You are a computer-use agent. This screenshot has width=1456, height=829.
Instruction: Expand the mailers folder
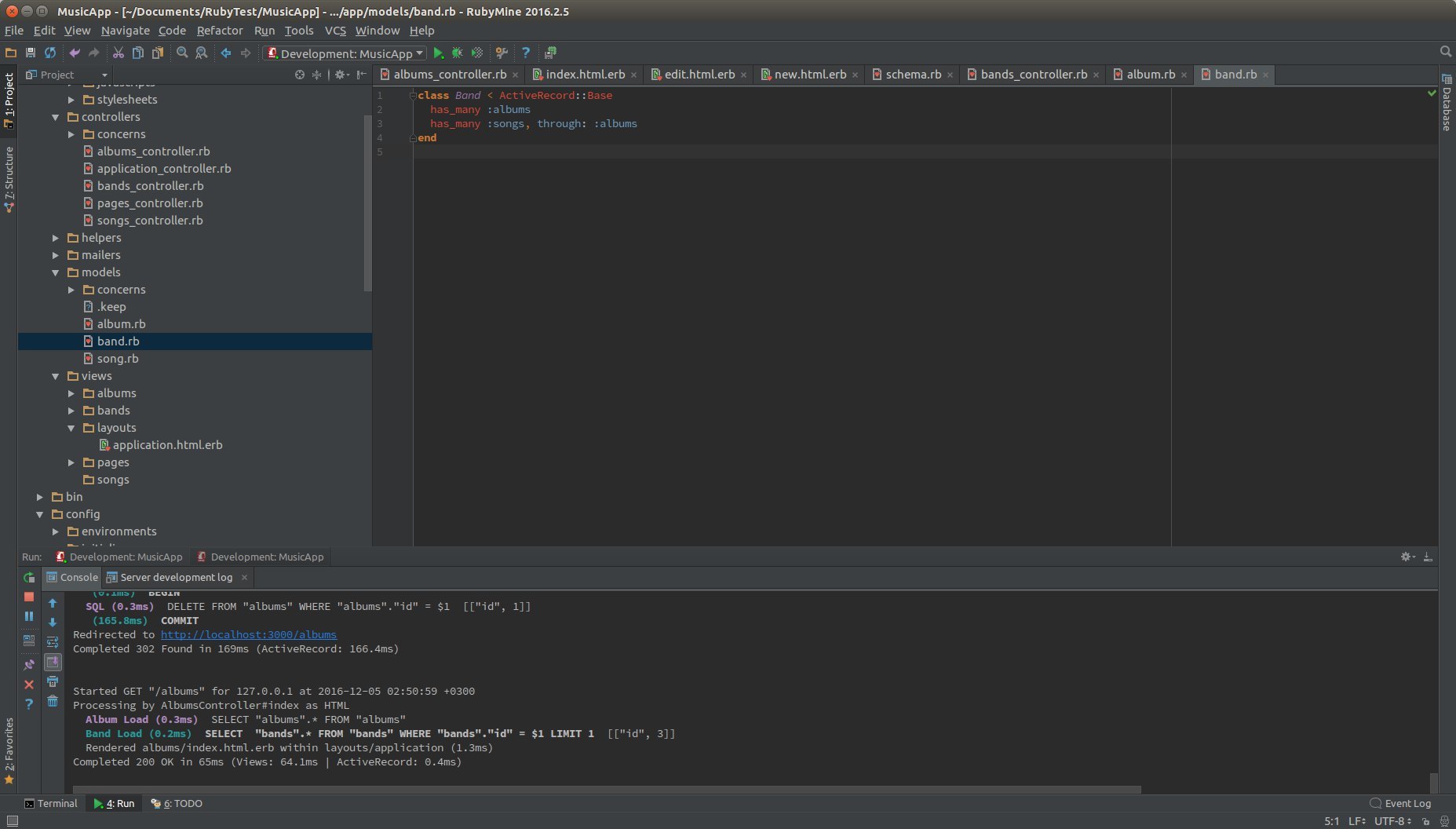coord(56,255)
